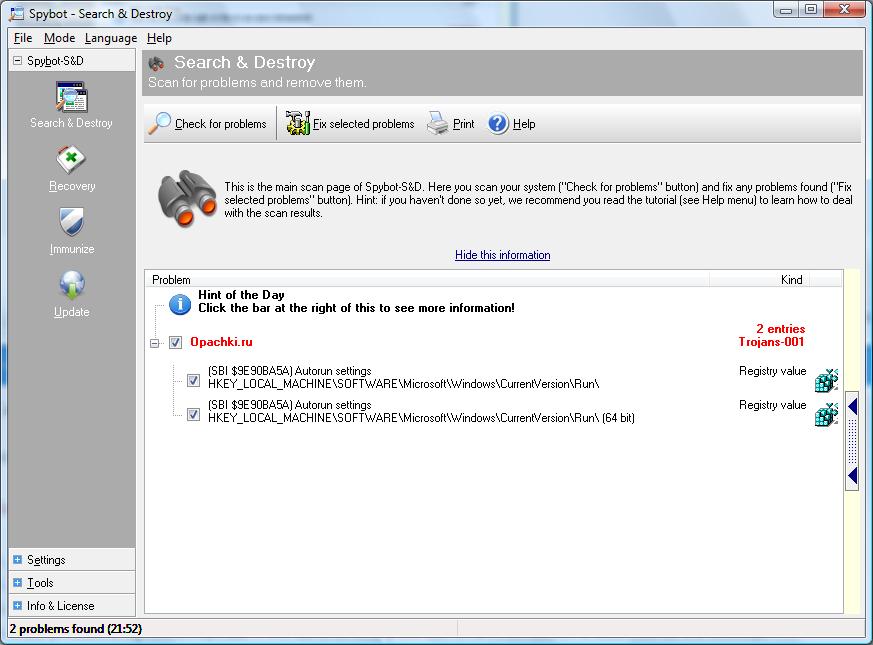Open the Search & Destroy sidebar icon

(71, 97)
